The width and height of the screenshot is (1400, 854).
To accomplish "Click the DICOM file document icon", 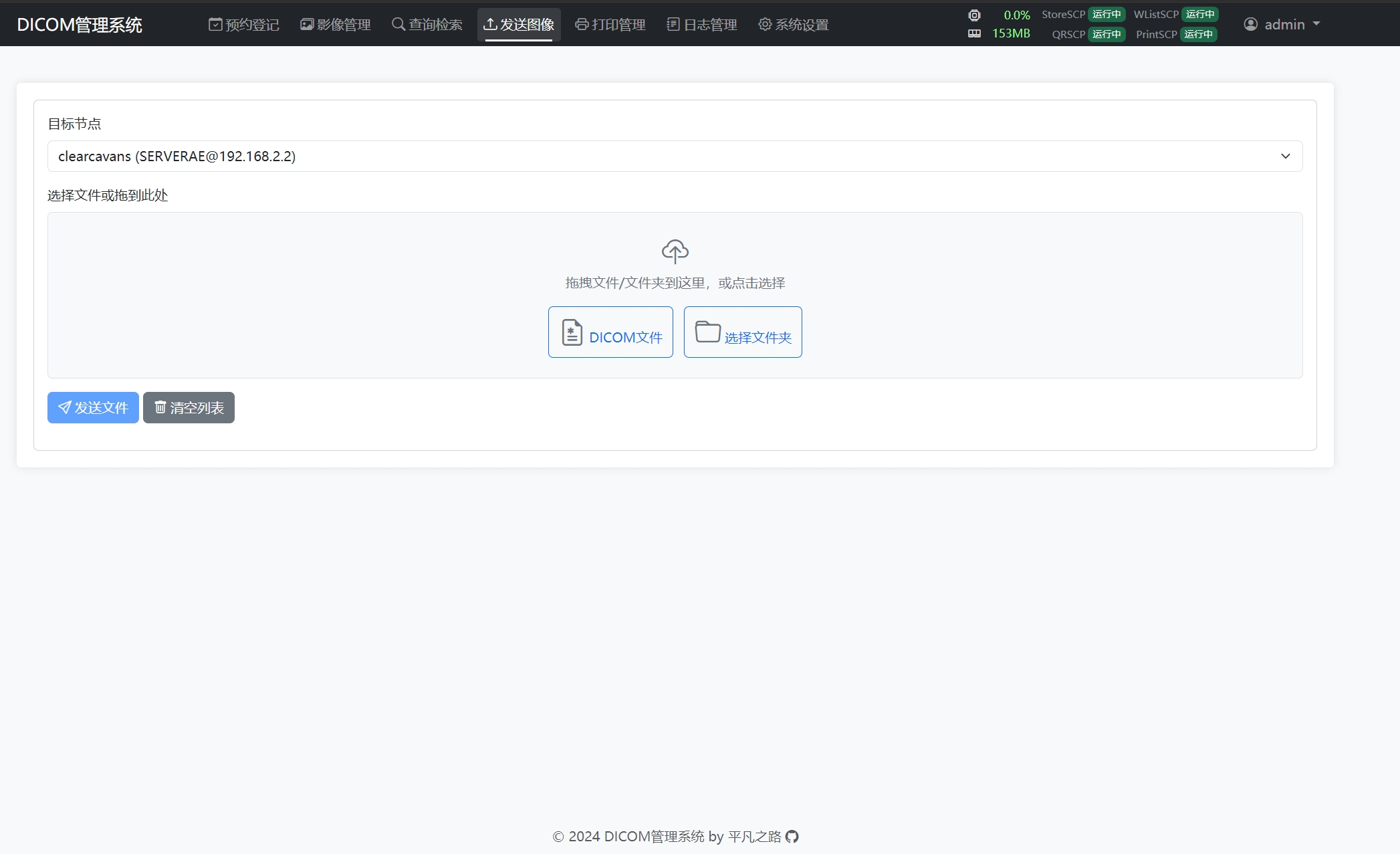I will click(572, 332).
